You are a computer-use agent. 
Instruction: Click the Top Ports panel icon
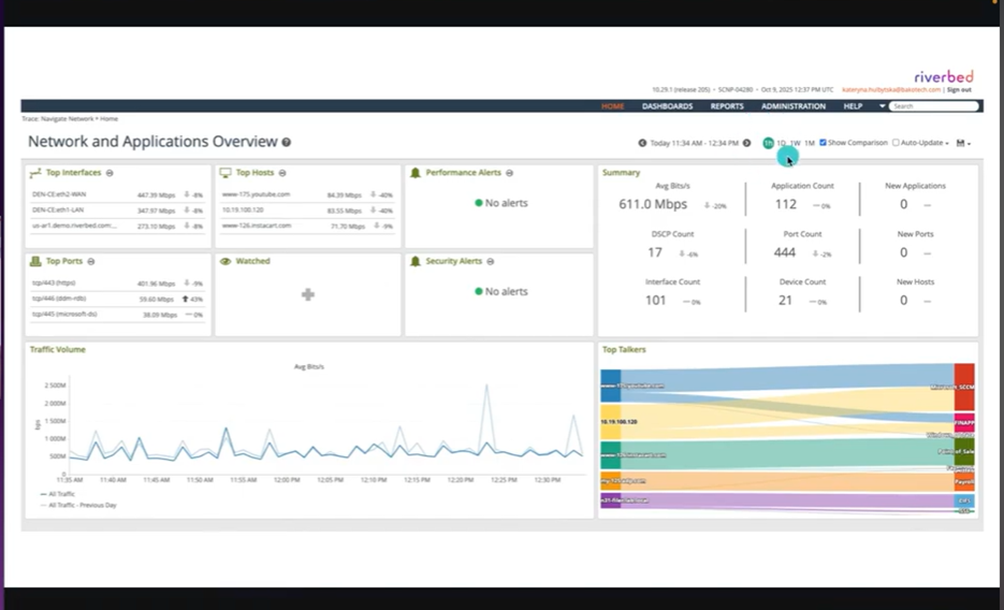click(37, 261)
